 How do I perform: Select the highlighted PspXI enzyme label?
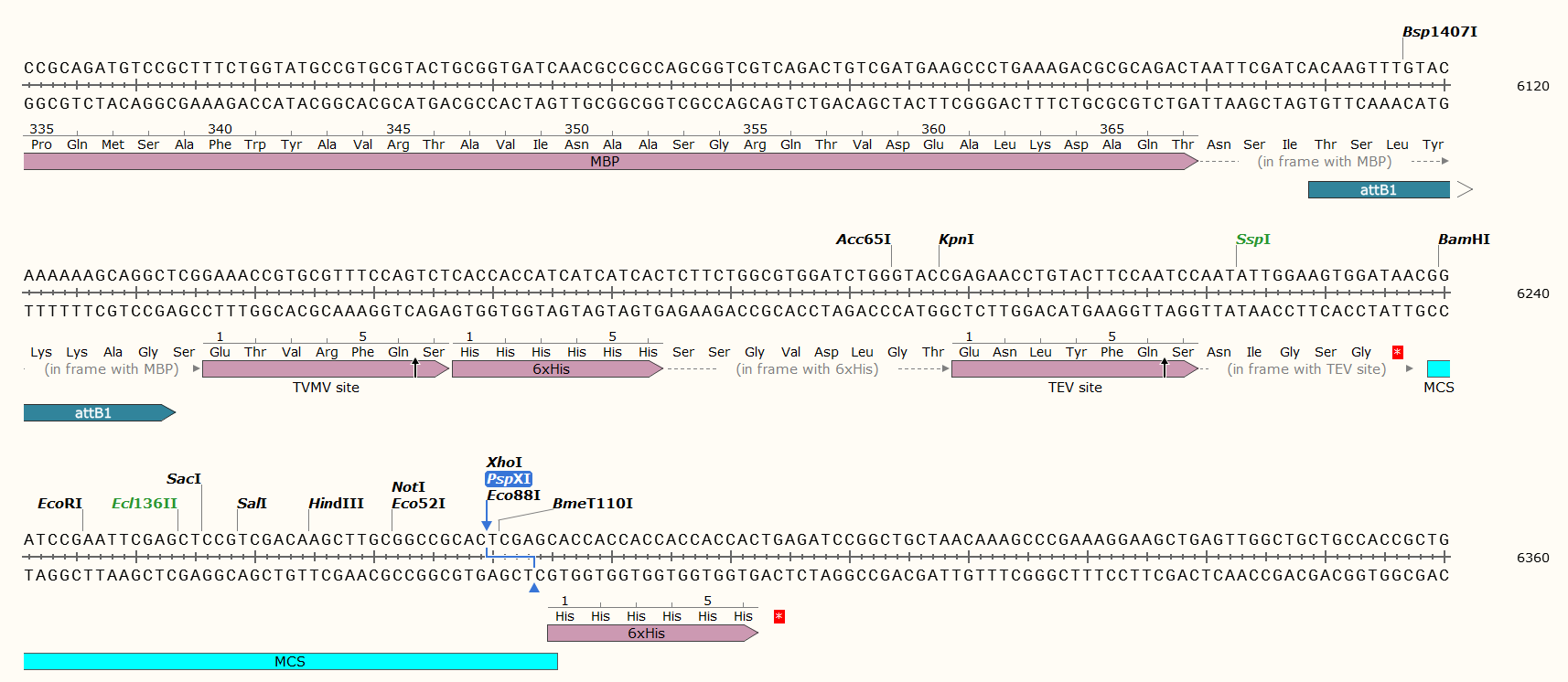pyautogui.click(x=508, y=479)
